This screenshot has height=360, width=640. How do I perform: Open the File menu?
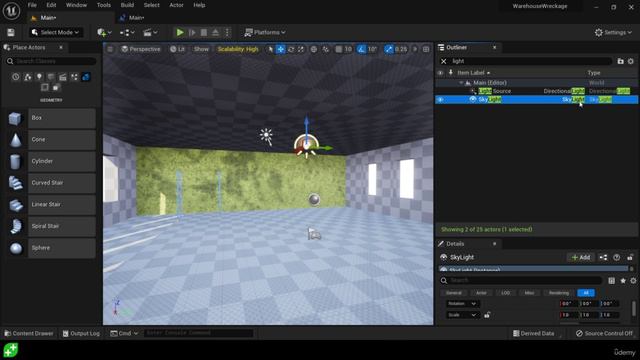32,5
